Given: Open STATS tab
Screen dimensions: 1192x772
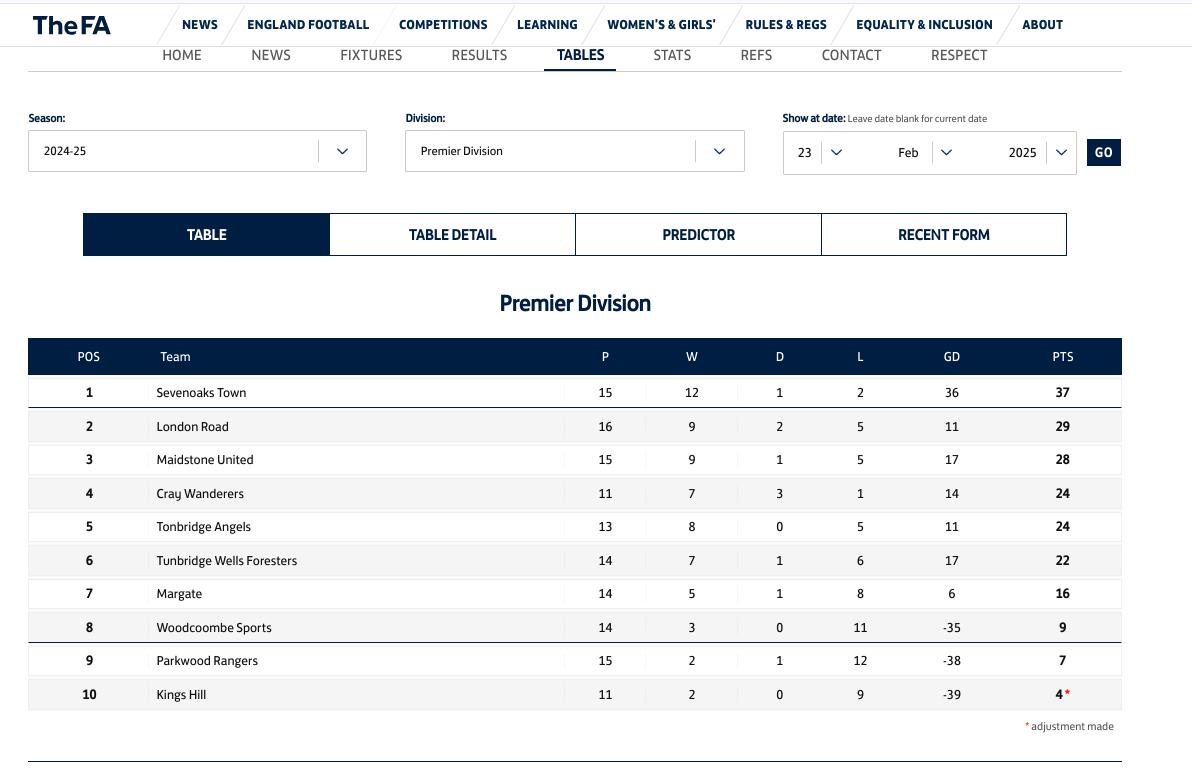Looking at the screenshot, I should 672,55.
